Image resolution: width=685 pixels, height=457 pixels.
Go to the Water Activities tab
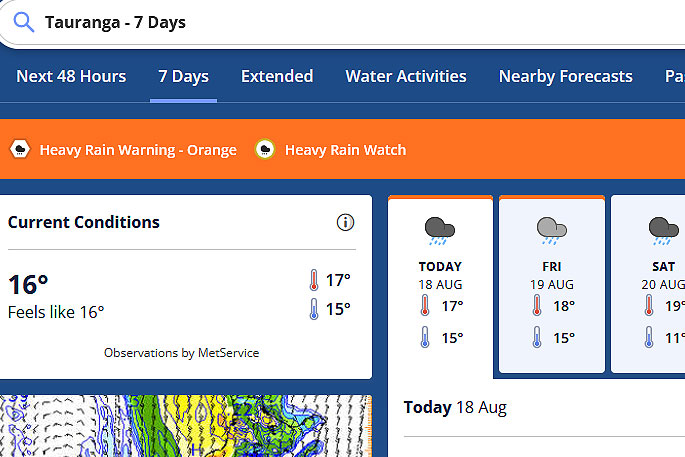point(406,76)
